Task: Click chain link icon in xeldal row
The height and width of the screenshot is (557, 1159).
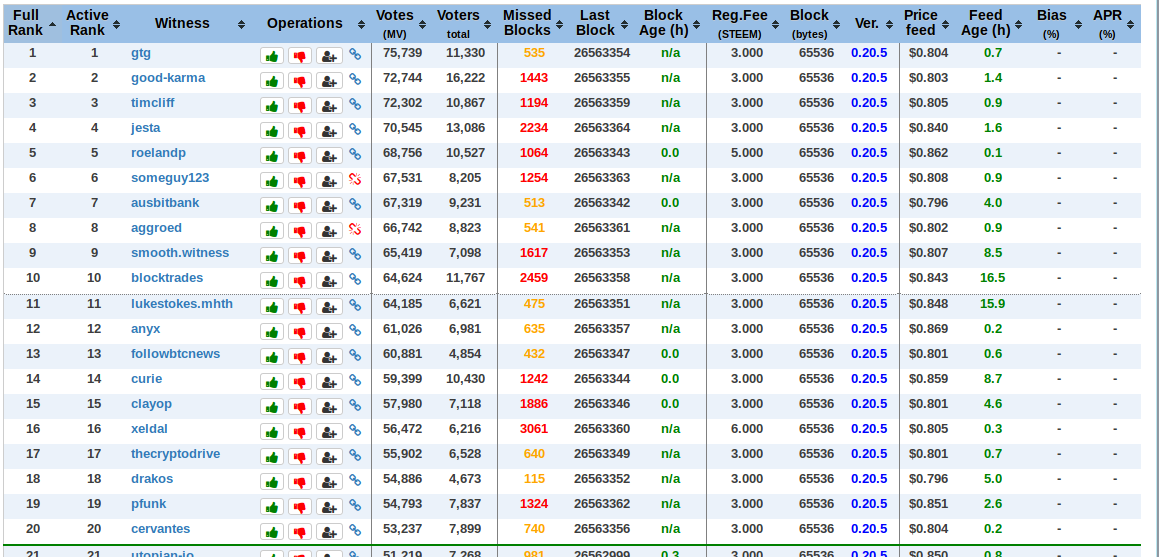Action: 355,431
